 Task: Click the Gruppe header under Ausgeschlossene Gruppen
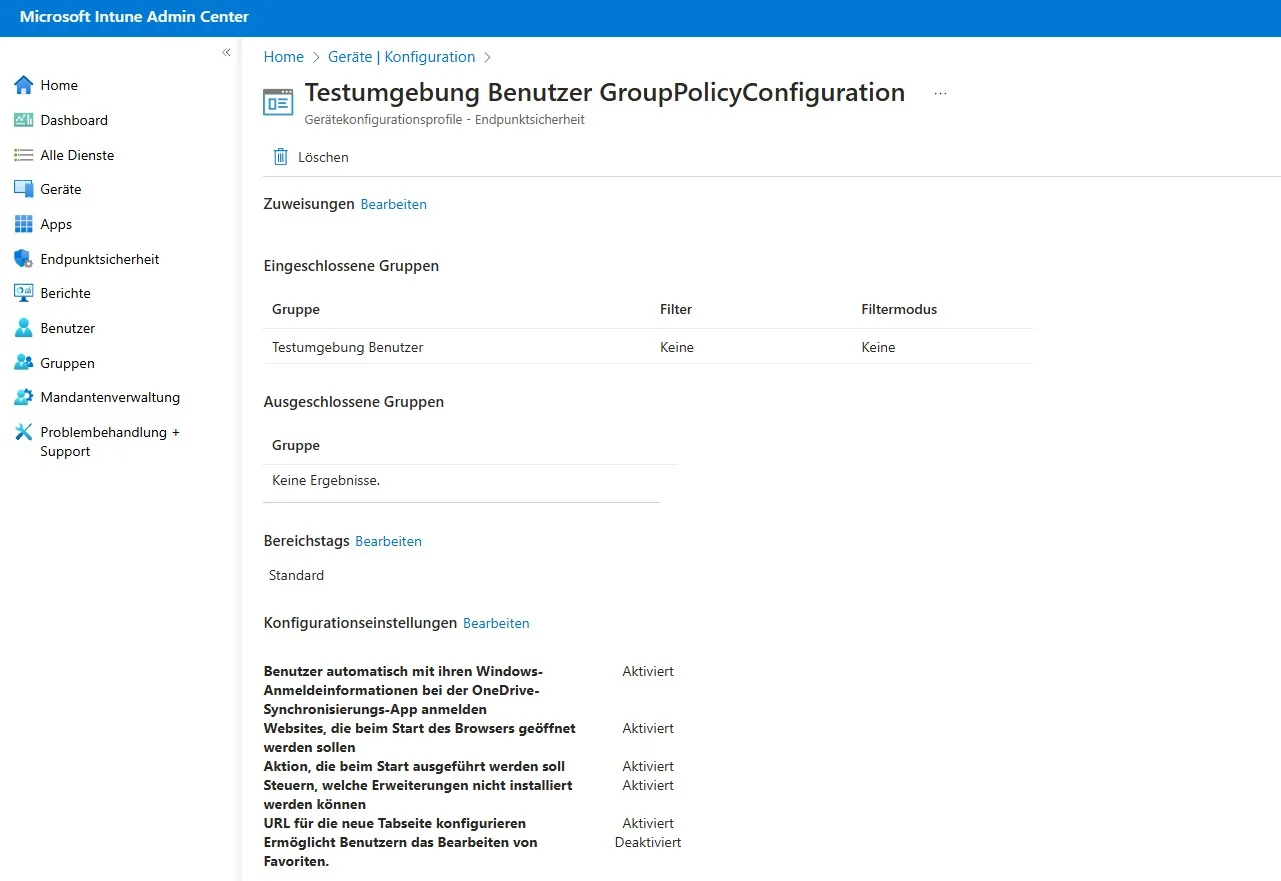tap(296, 445)
